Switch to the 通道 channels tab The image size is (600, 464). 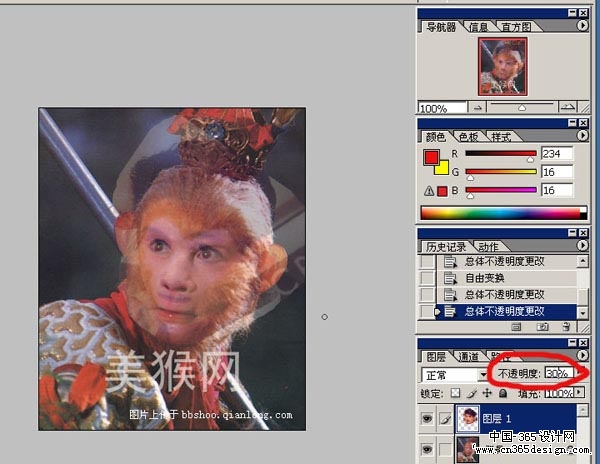tap(467, 356)
